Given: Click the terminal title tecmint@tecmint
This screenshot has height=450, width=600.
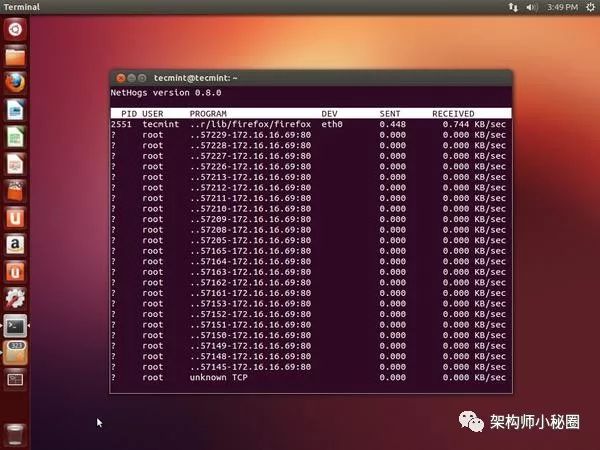Looking at the screenshot, I should pos(196,78).
